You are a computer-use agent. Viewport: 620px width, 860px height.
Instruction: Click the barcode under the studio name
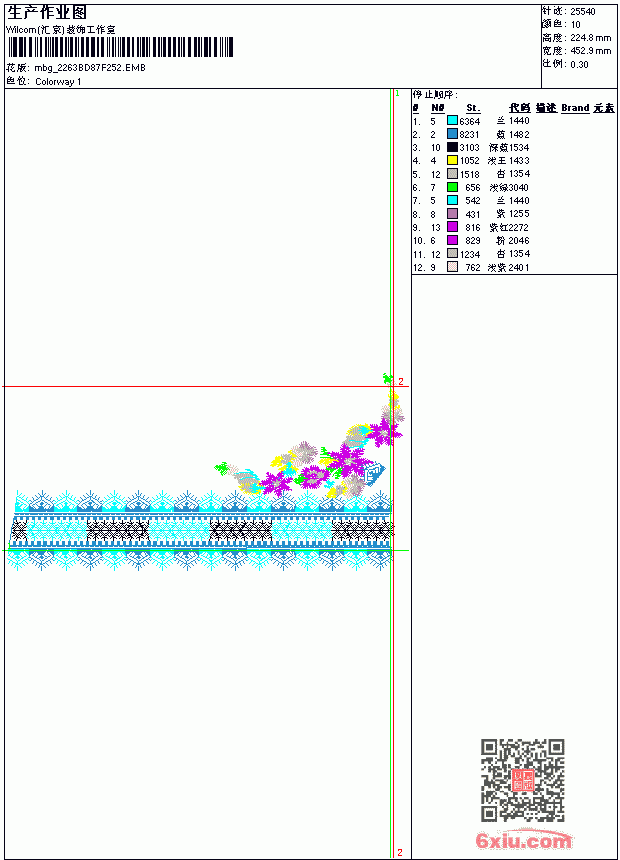pos(121,47)
